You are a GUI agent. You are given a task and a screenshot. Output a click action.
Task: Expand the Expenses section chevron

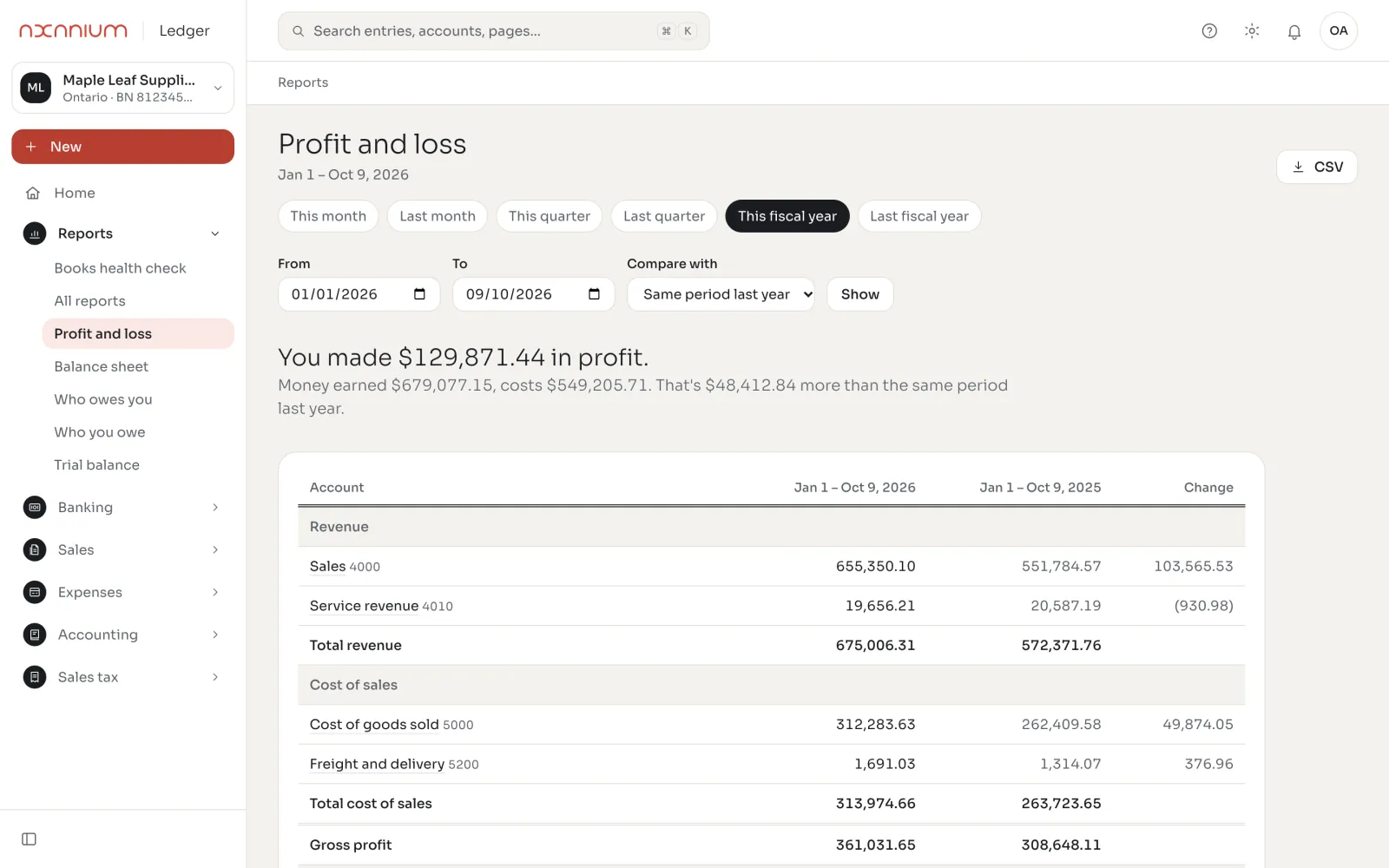[x=215, y=592]
